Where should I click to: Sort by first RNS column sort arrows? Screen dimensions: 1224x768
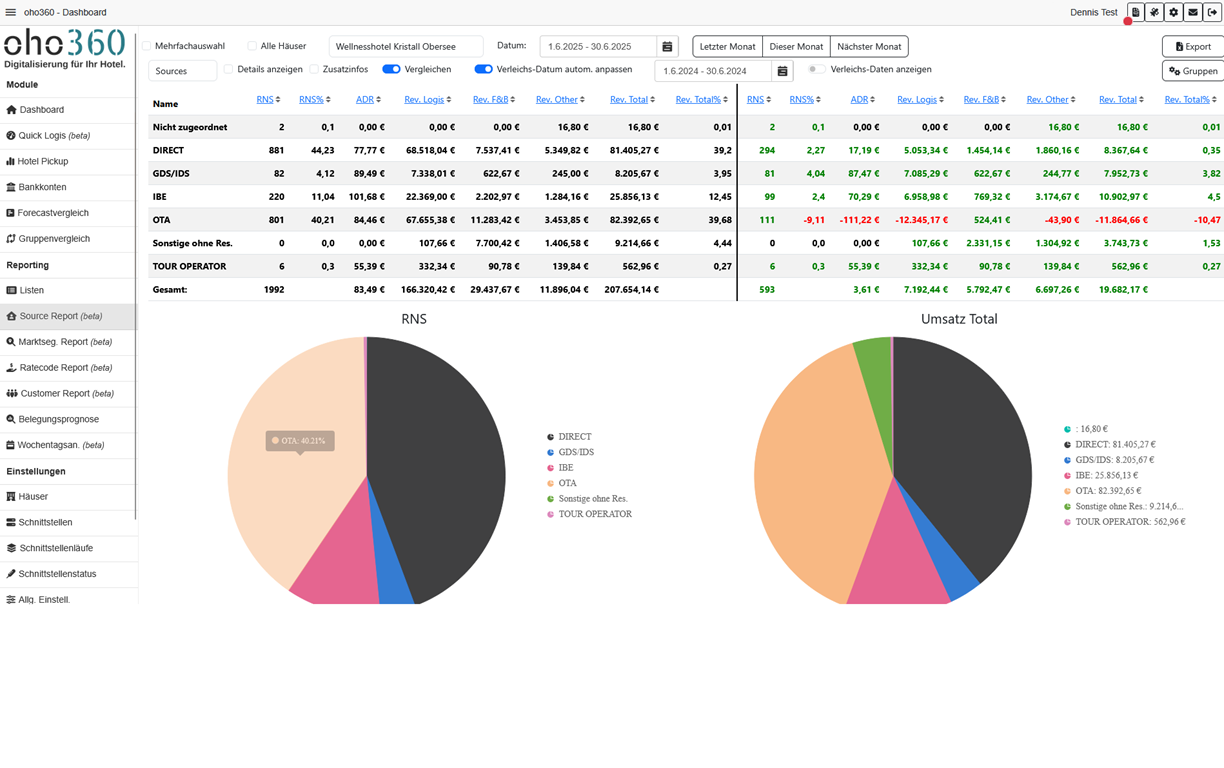[x=278, y=100]
